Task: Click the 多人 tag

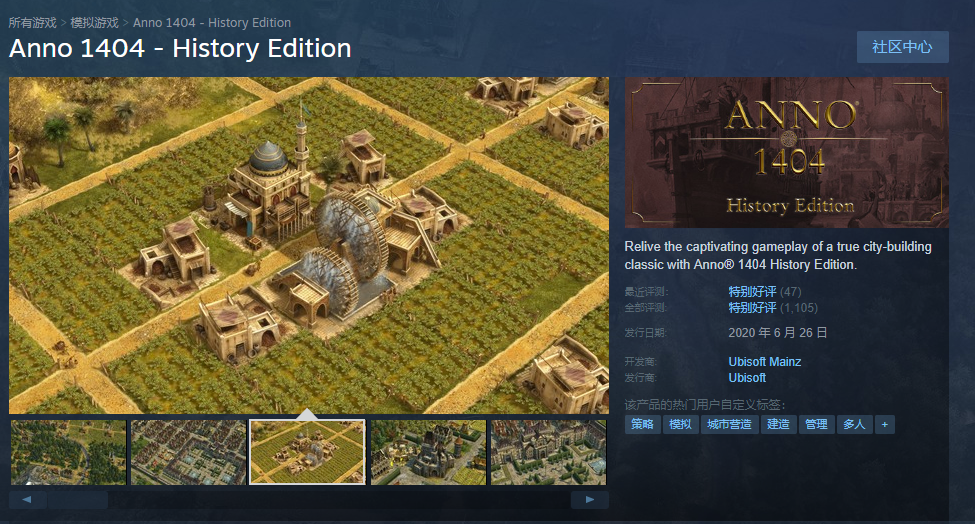Action: [x=854, y=425]
